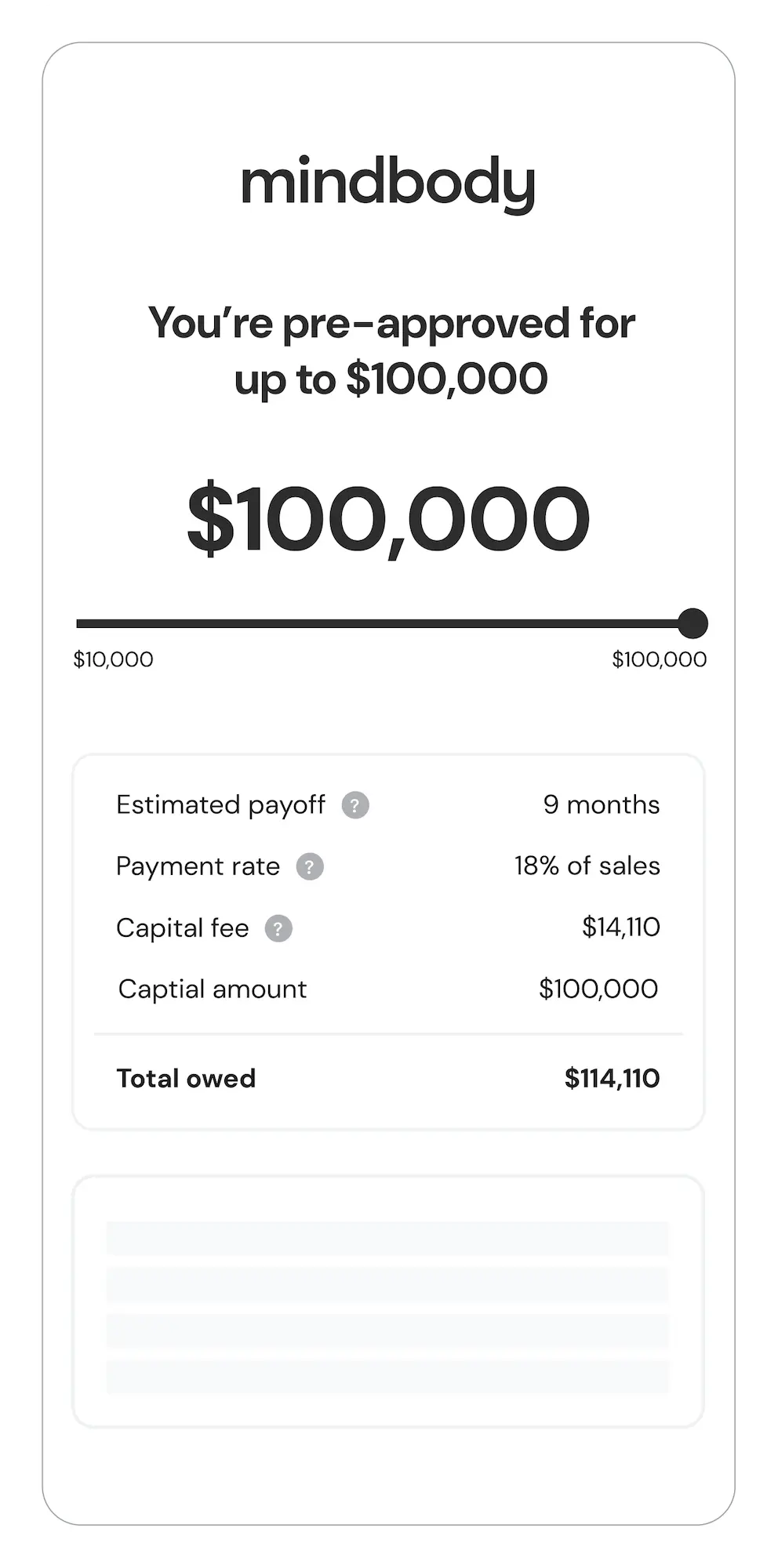Click the mindbody logo
This screenshot has width=778, height=1568.
(x=388, y=184)
